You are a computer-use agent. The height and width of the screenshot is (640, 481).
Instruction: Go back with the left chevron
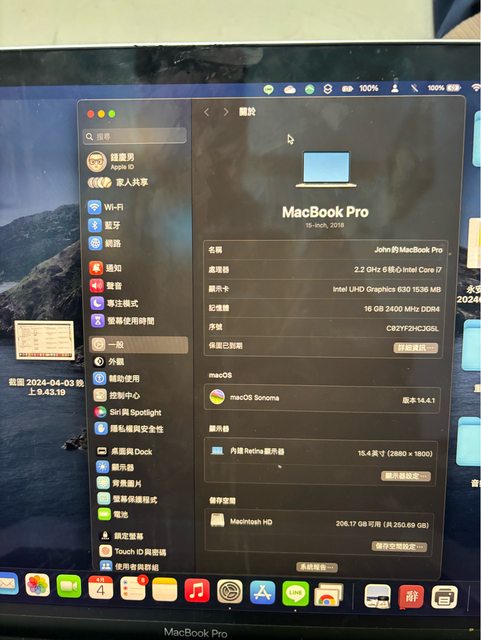[207, 112]
